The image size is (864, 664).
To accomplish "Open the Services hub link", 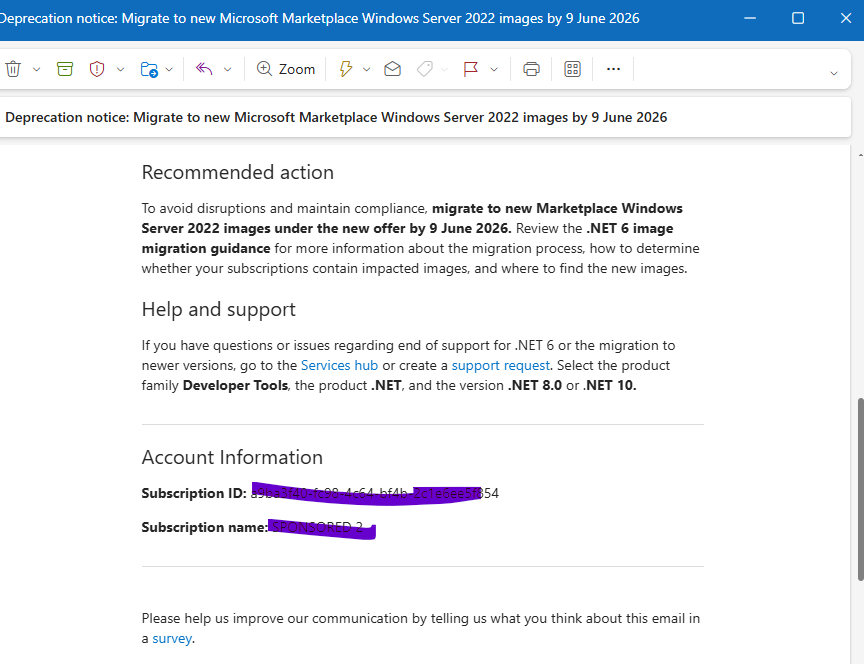I will click(339, 365).
